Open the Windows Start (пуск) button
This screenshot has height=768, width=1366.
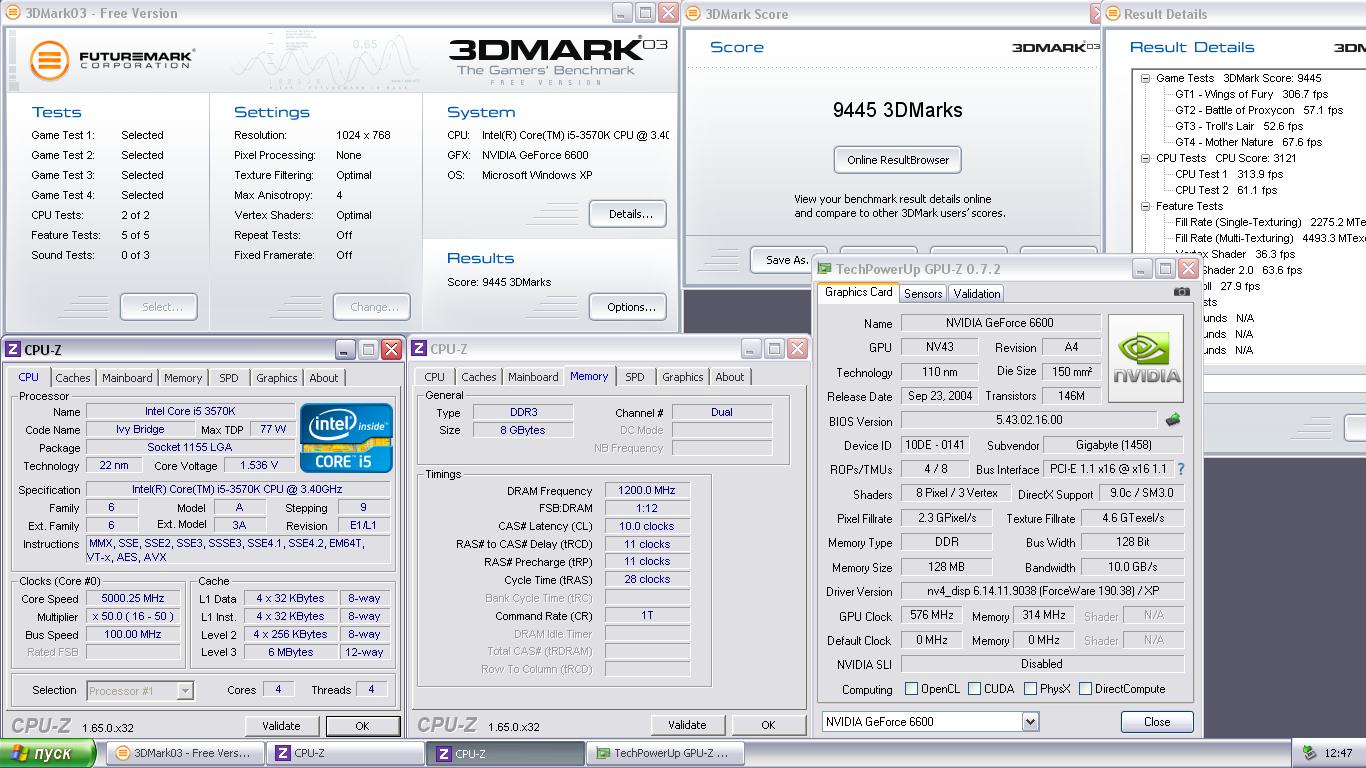point(47,753)
